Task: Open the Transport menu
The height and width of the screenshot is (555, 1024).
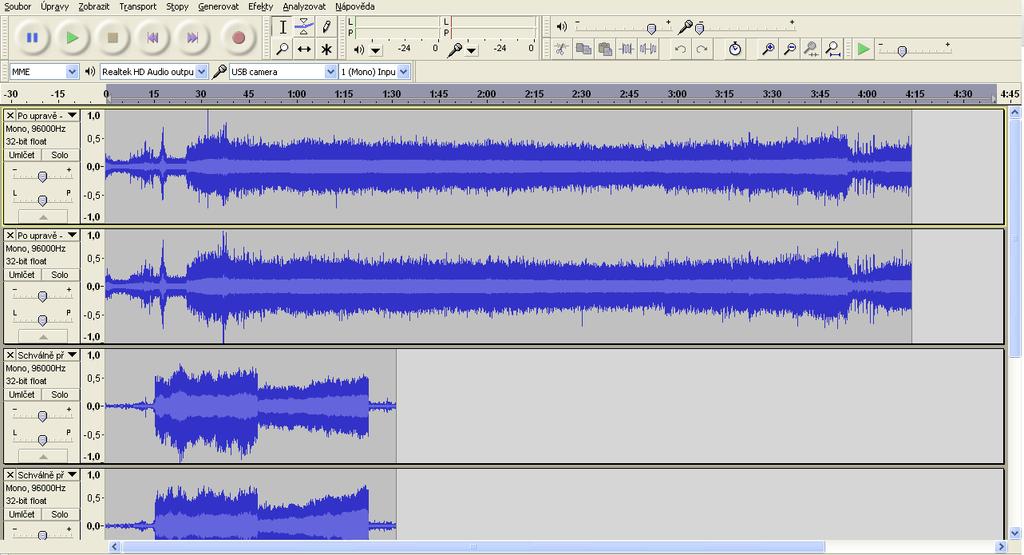Action: click(x=138, y=7)
